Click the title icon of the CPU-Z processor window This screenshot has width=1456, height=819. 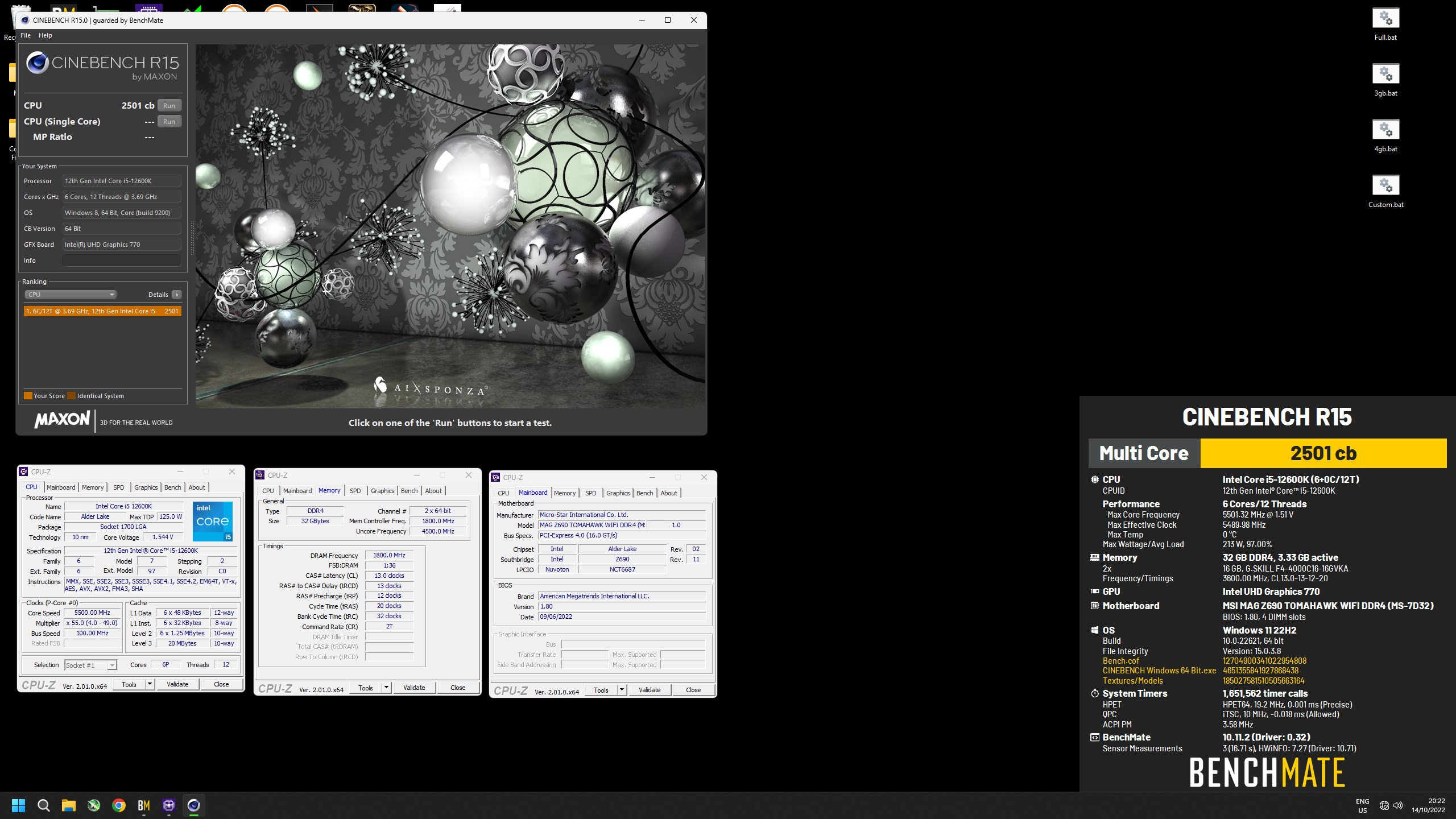coord(24,471)
